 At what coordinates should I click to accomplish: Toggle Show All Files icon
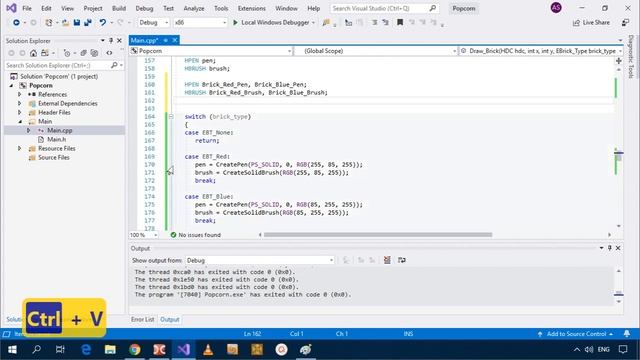(x=94, y=53)
